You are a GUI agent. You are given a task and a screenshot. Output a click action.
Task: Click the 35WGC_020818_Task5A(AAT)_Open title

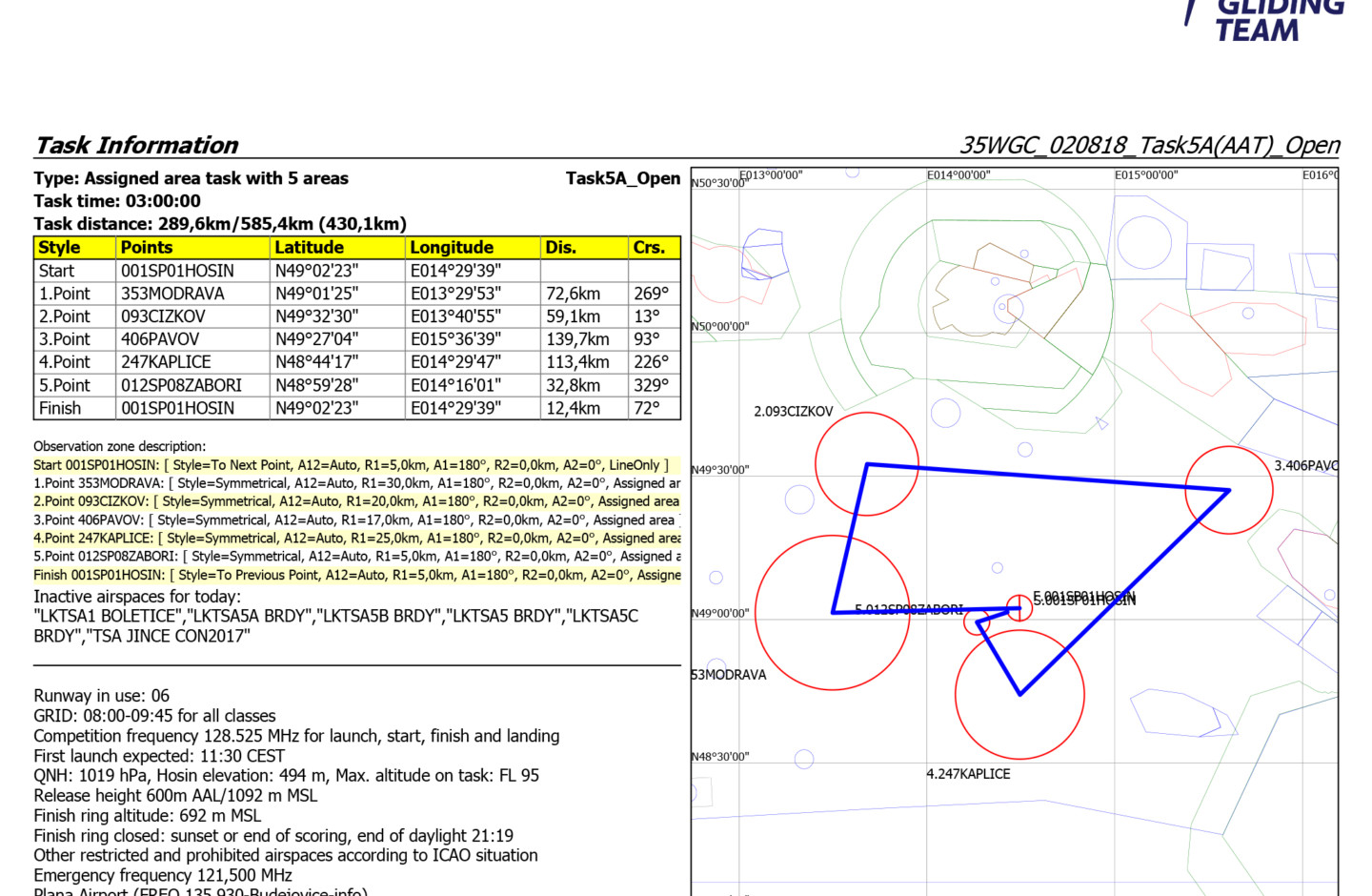(1149, 145)
